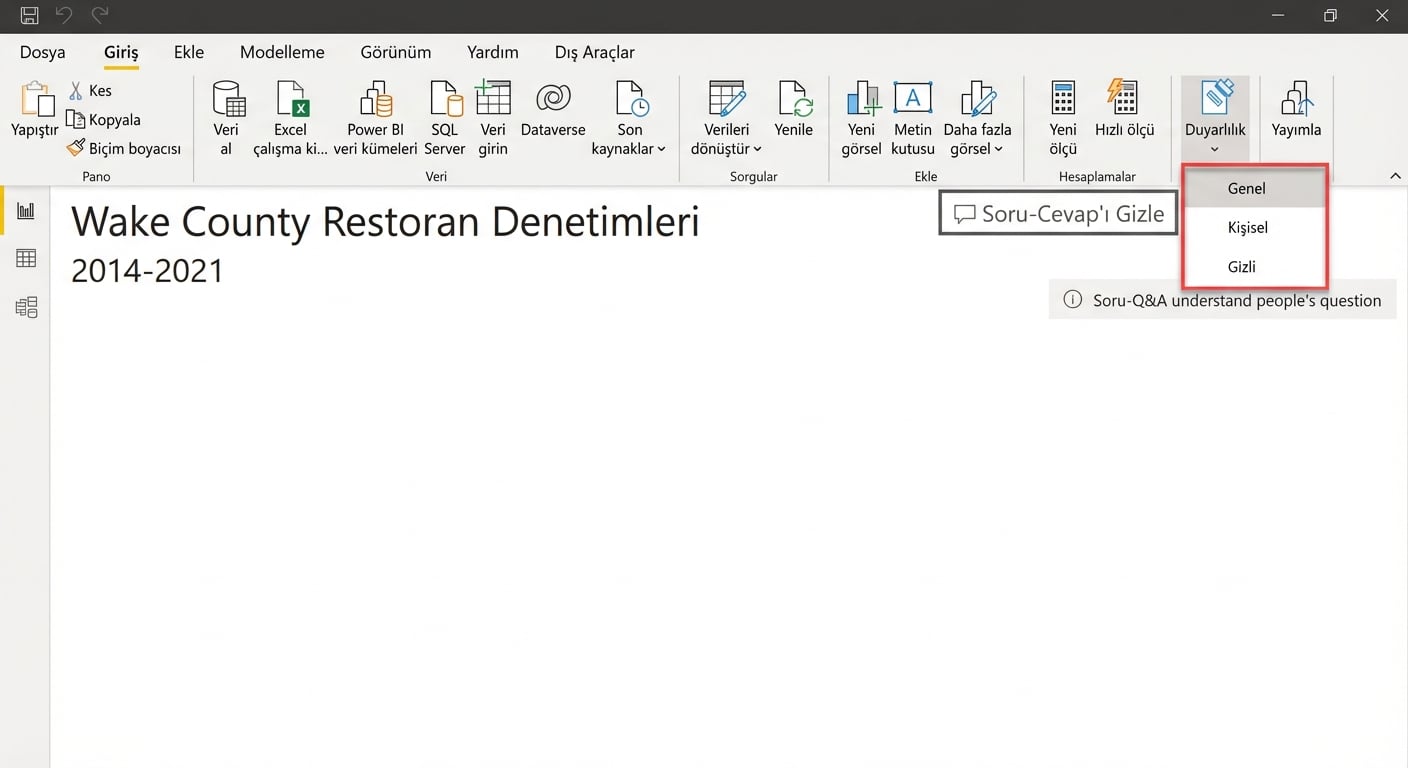Open the Excel çalışma kitabı import icon
This screenshot has width=1408, height=768.
pyautogui.click(x=291, y=113)
